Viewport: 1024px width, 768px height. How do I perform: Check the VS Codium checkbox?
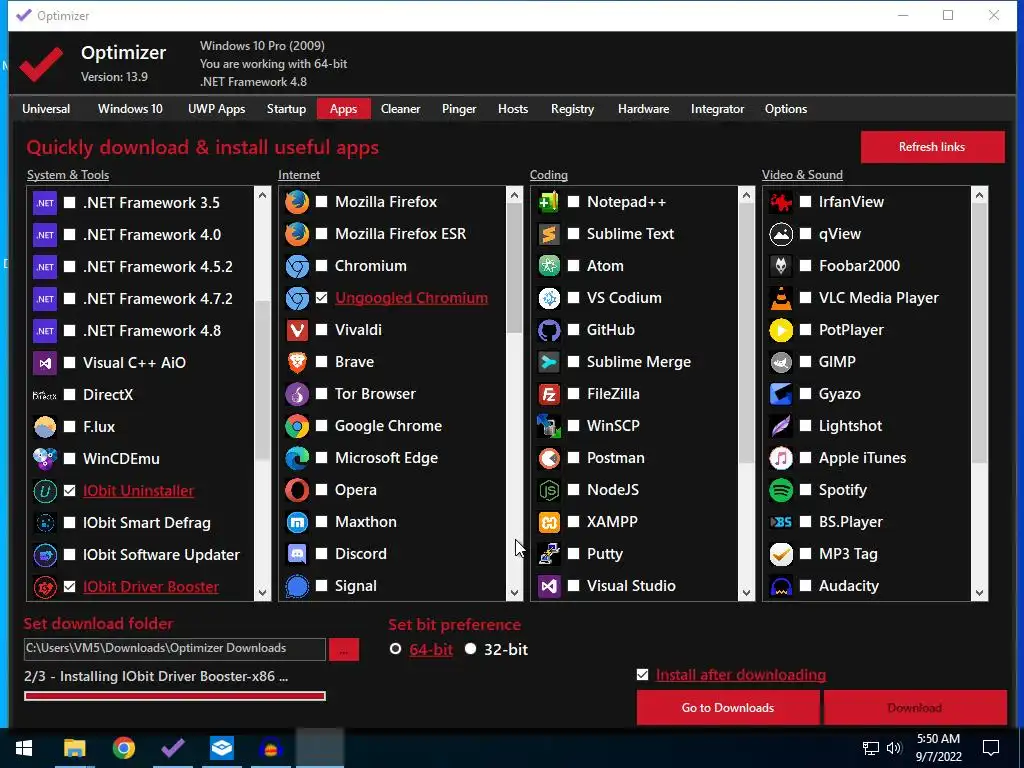click(573, 298)
